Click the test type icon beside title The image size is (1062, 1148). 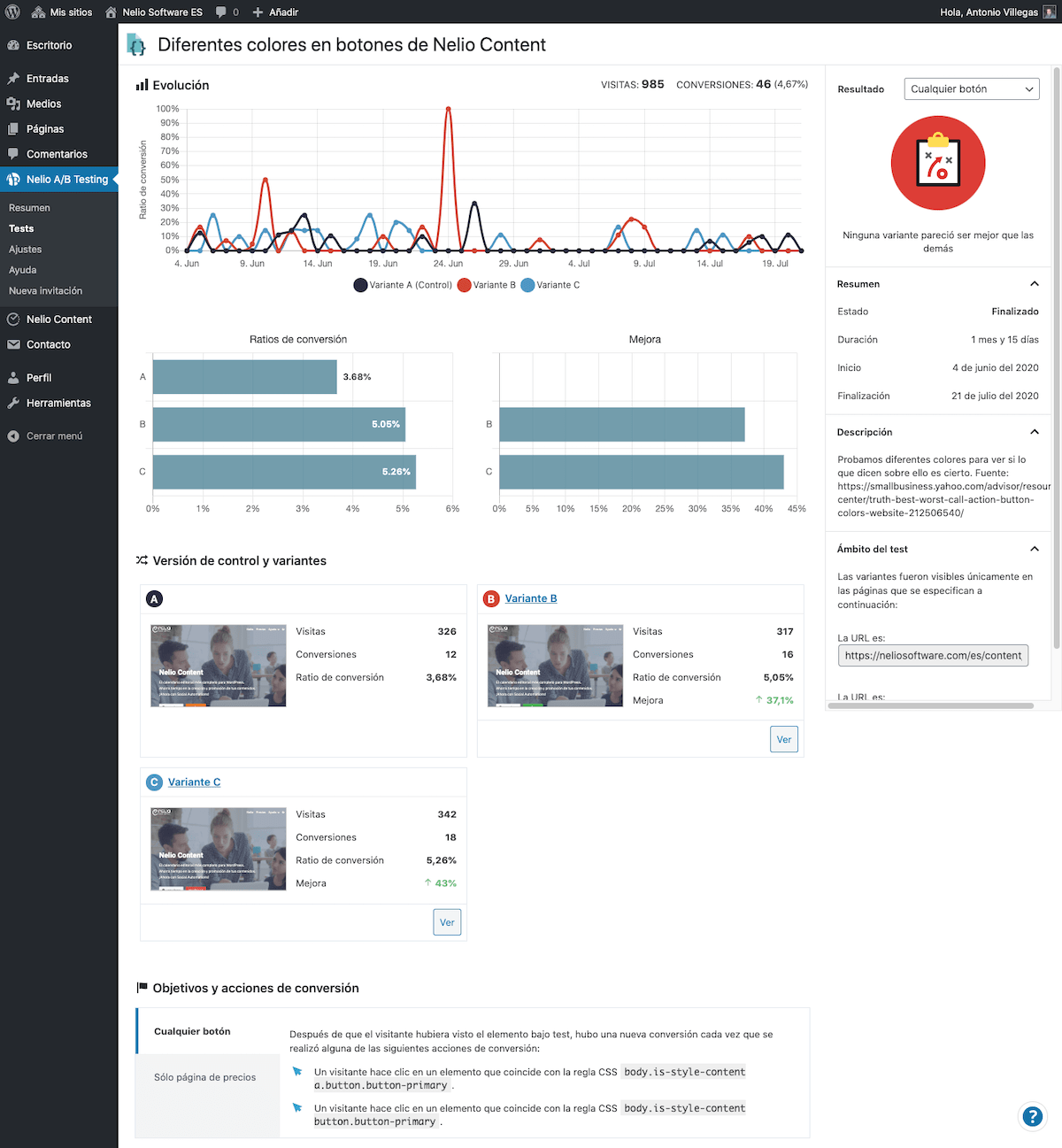[136, 45]
